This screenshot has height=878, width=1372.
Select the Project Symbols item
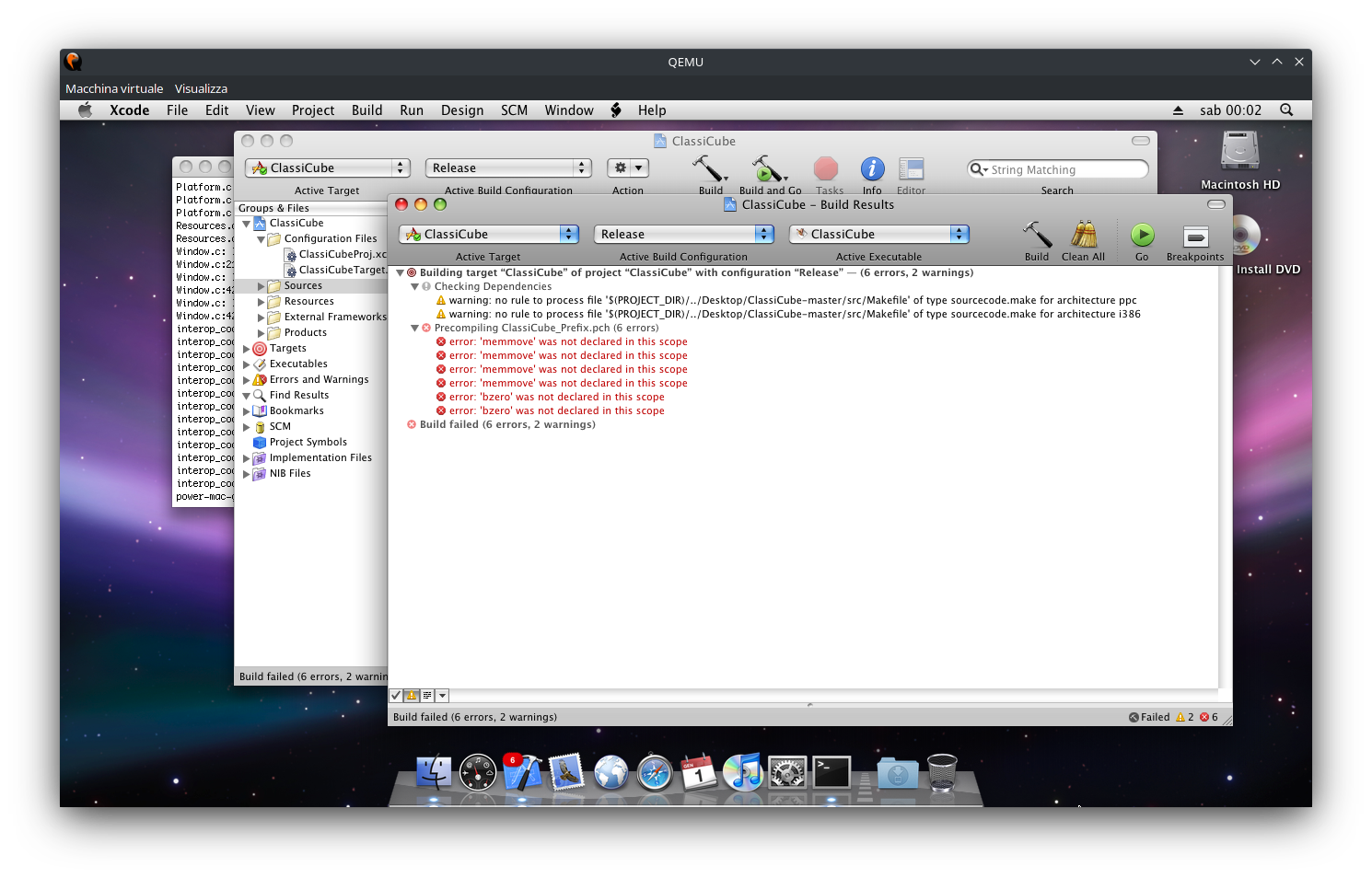[308, 443]
